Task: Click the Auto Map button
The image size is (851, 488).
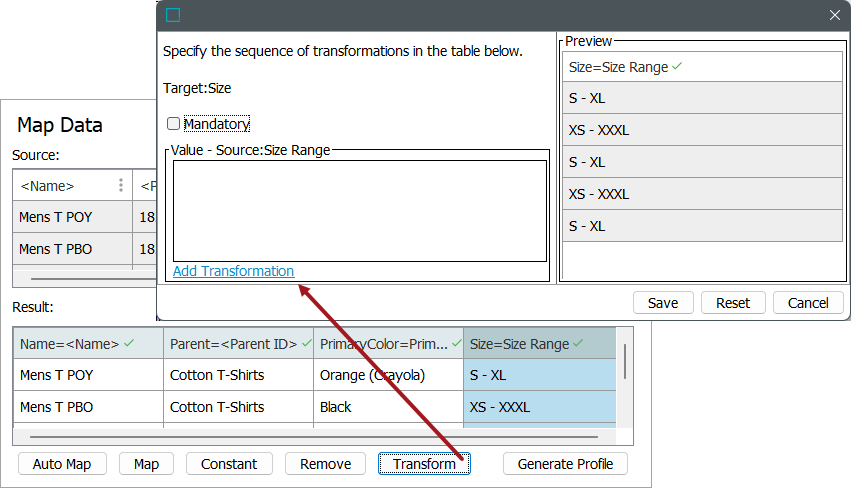Action: click(x=62, y=464)
